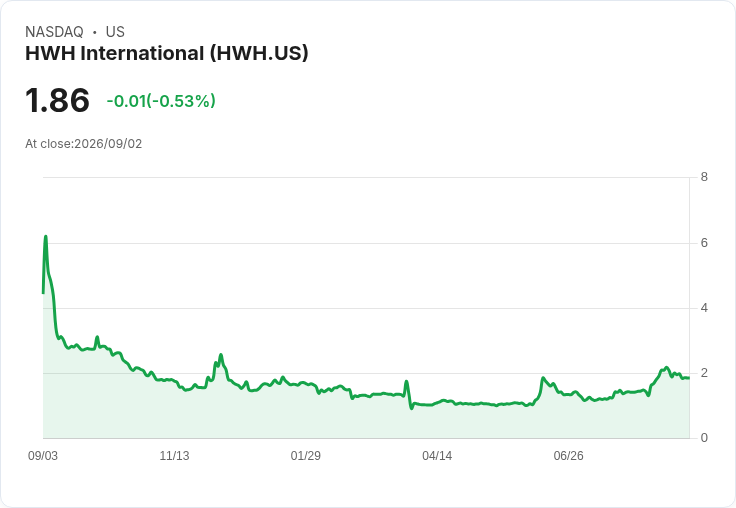Click the y-axis value 2

click(704, 373)
